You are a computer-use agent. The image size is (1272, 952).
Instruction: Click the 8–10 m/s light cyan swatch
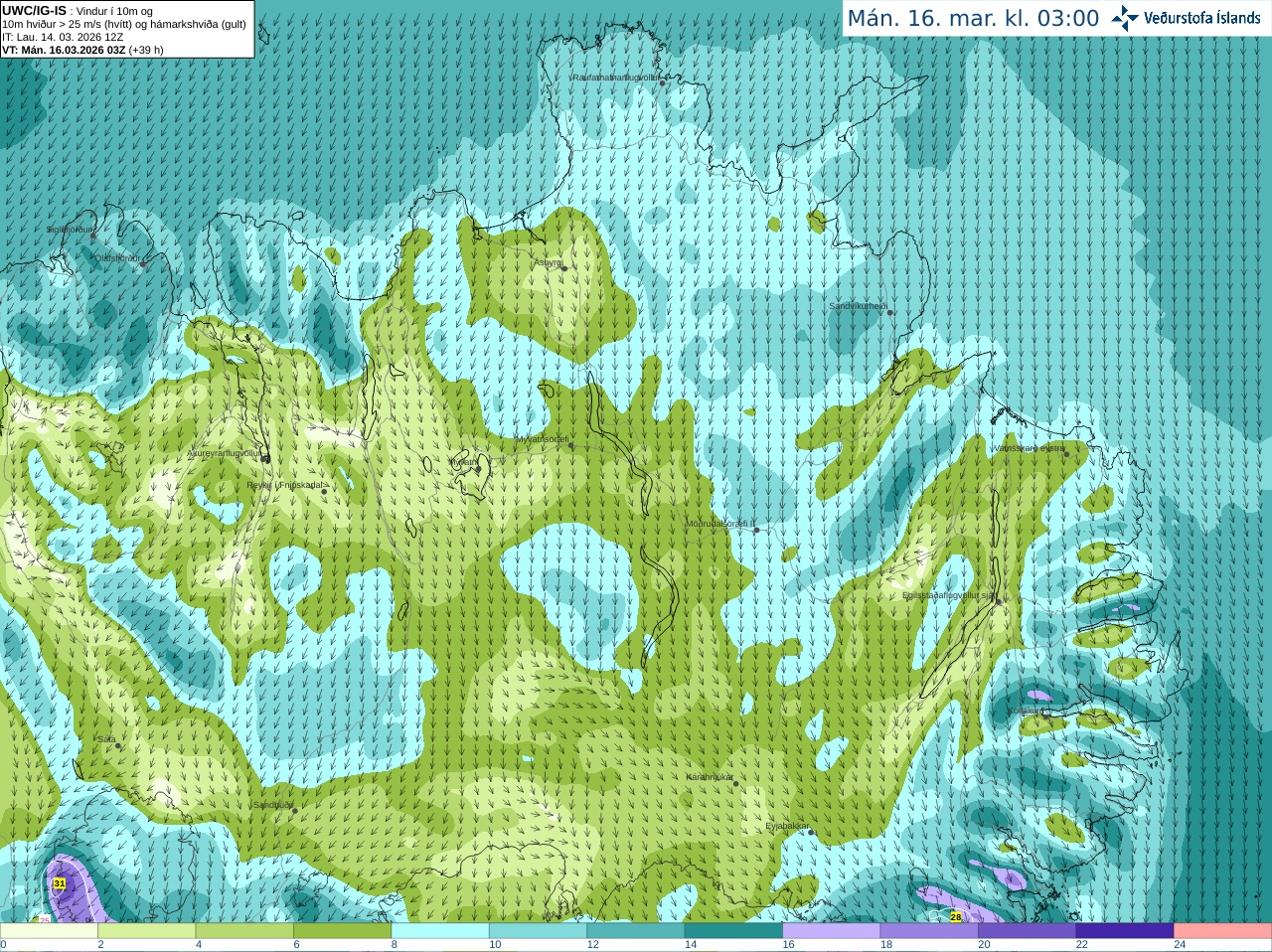440,931
